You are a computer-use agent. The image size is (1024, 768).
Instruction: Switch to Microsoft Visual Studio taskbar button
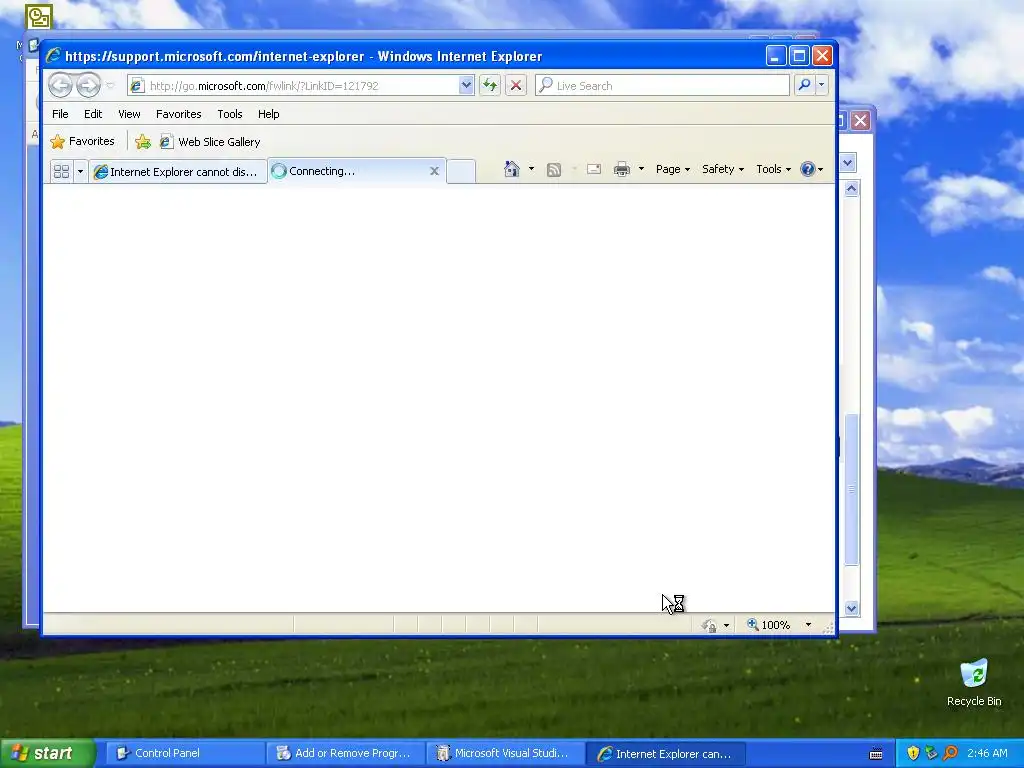(x=505, y=753)
